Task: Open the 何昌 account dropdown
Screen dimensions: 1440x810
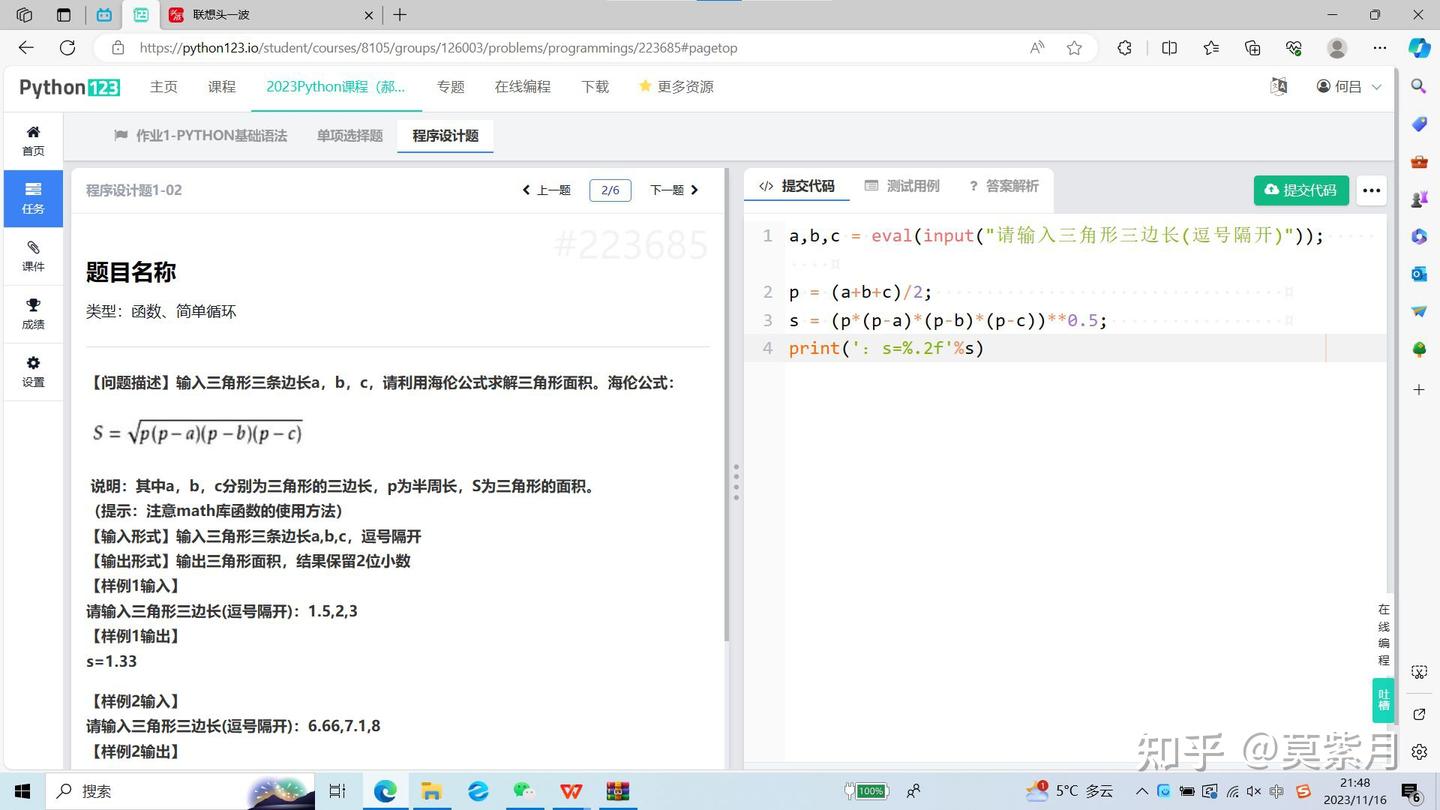Action: 1348,87
